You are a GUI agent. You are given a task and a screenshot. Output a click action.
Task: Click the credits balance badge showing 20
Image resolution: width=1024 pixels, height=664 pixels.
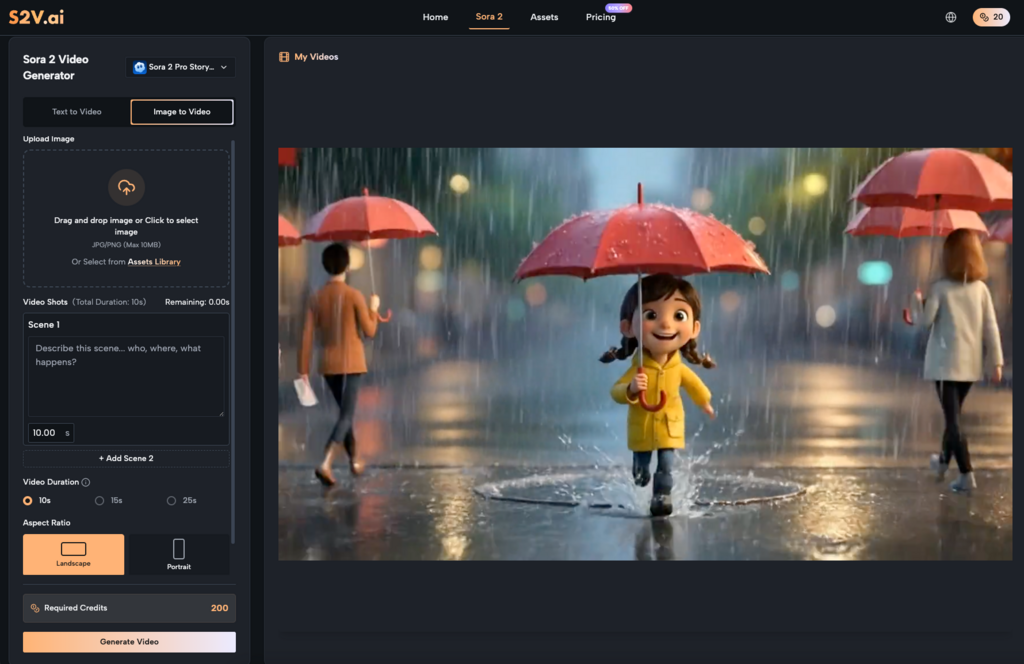coord(991,17)
